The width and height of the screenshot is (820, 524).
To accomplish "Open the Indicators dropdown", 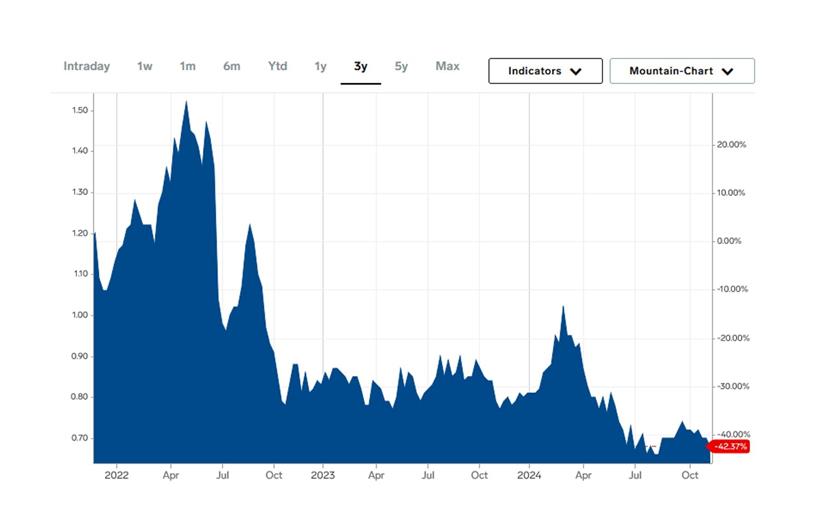I will [545, 71].
